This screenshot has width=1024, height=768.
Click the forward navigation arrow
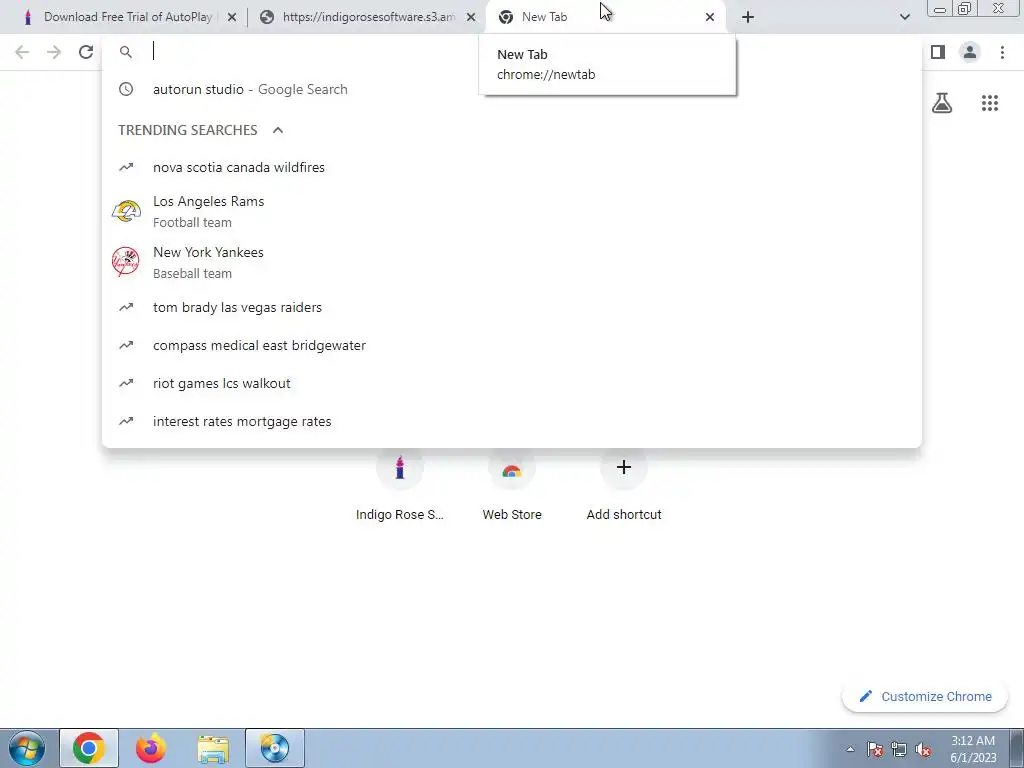(x=54, y=52)
